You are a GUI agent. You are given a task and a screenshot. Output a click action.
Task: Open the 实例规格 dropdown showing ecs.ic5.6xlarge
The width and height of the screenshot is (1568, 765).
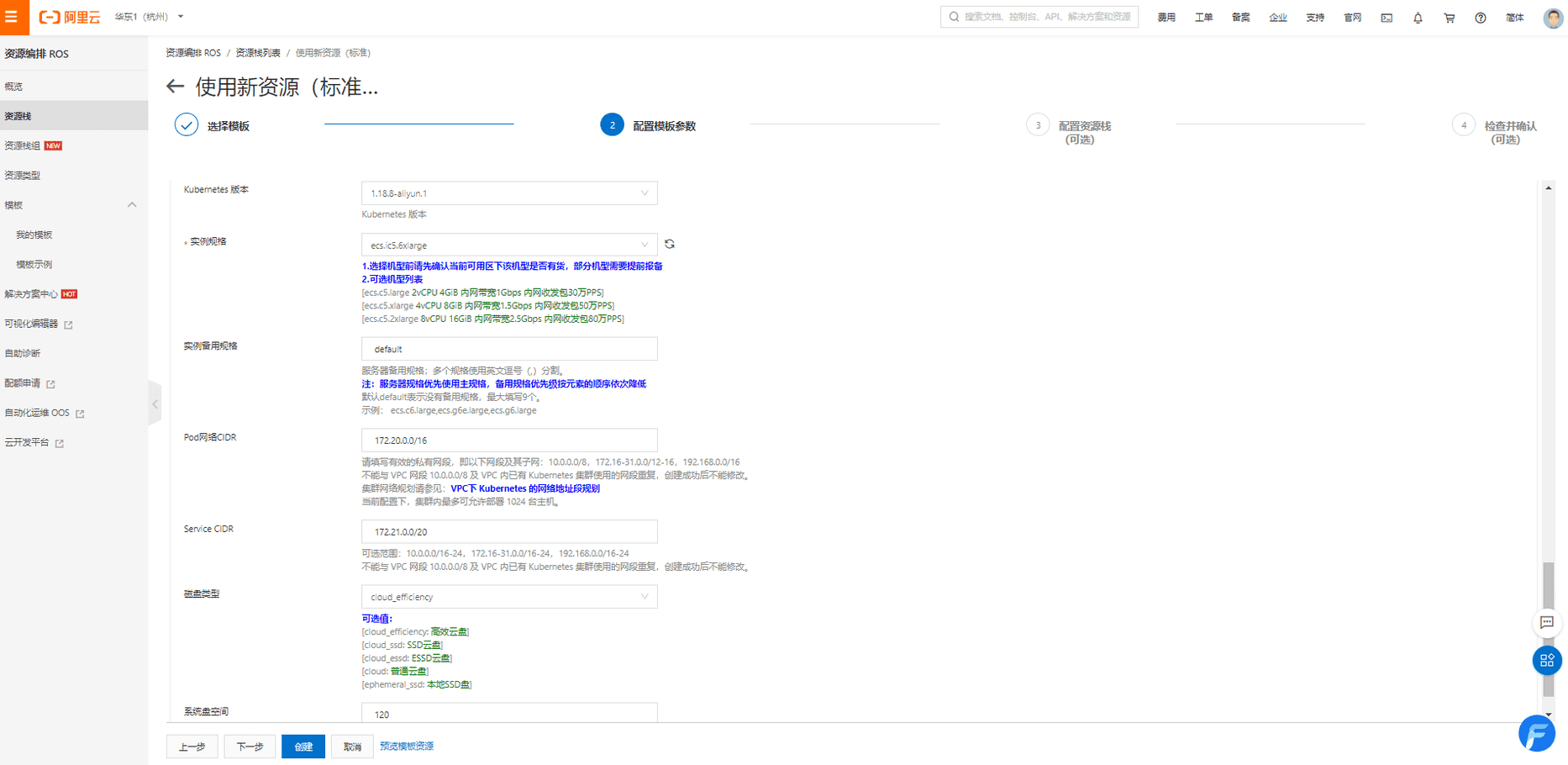(509, 245)
